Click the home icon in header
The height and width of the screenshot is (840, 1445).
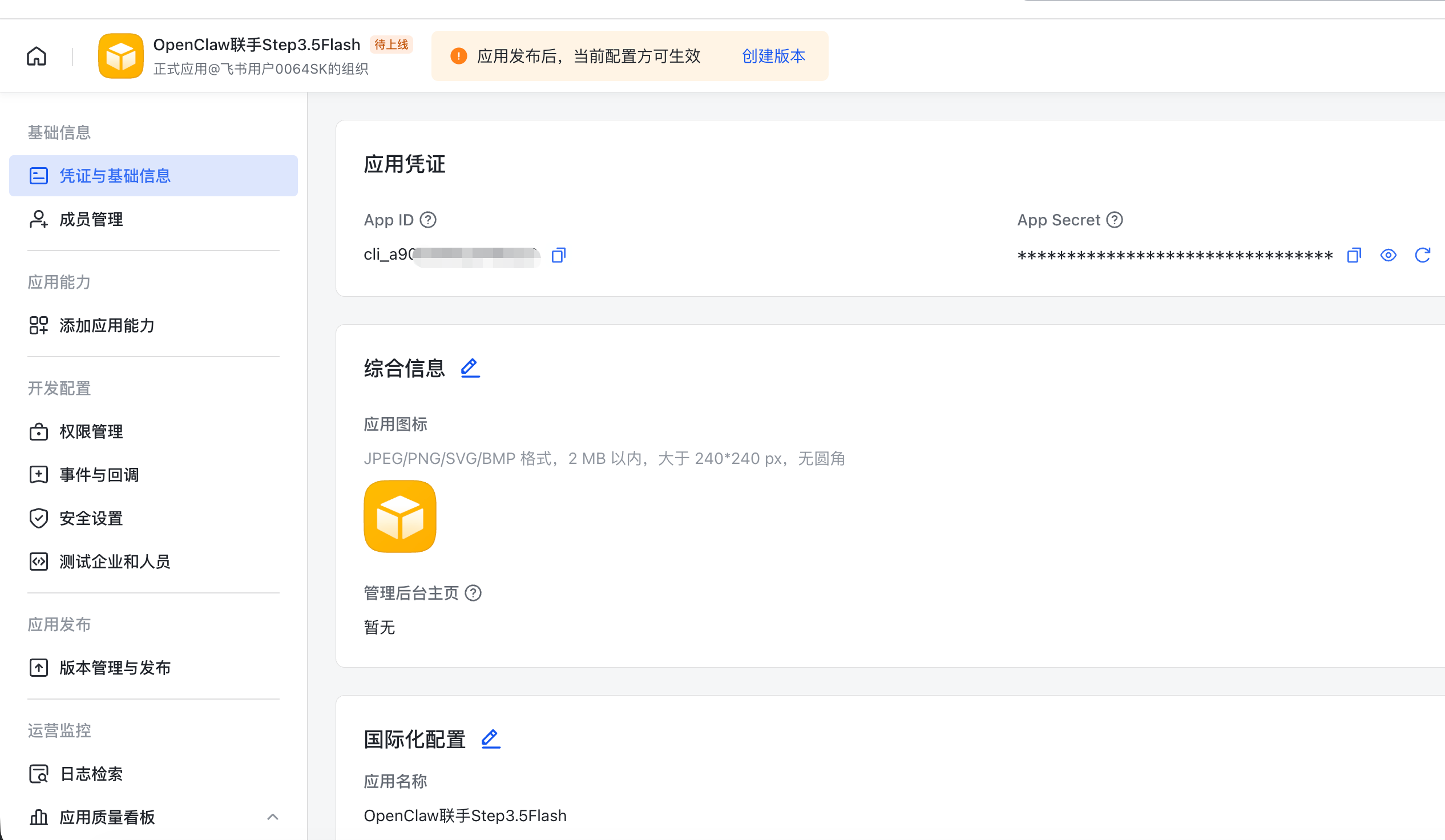[37, 56]
